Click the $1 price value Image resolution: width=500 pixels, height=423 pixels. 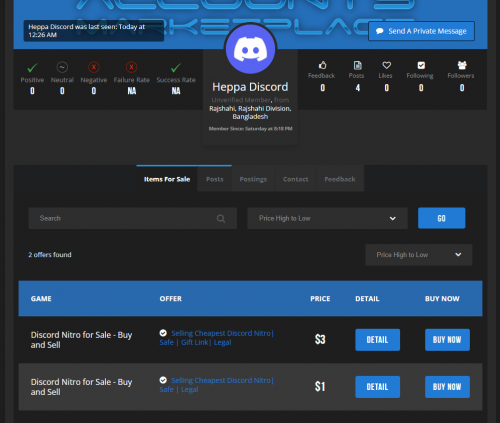(x=320, y=386)
